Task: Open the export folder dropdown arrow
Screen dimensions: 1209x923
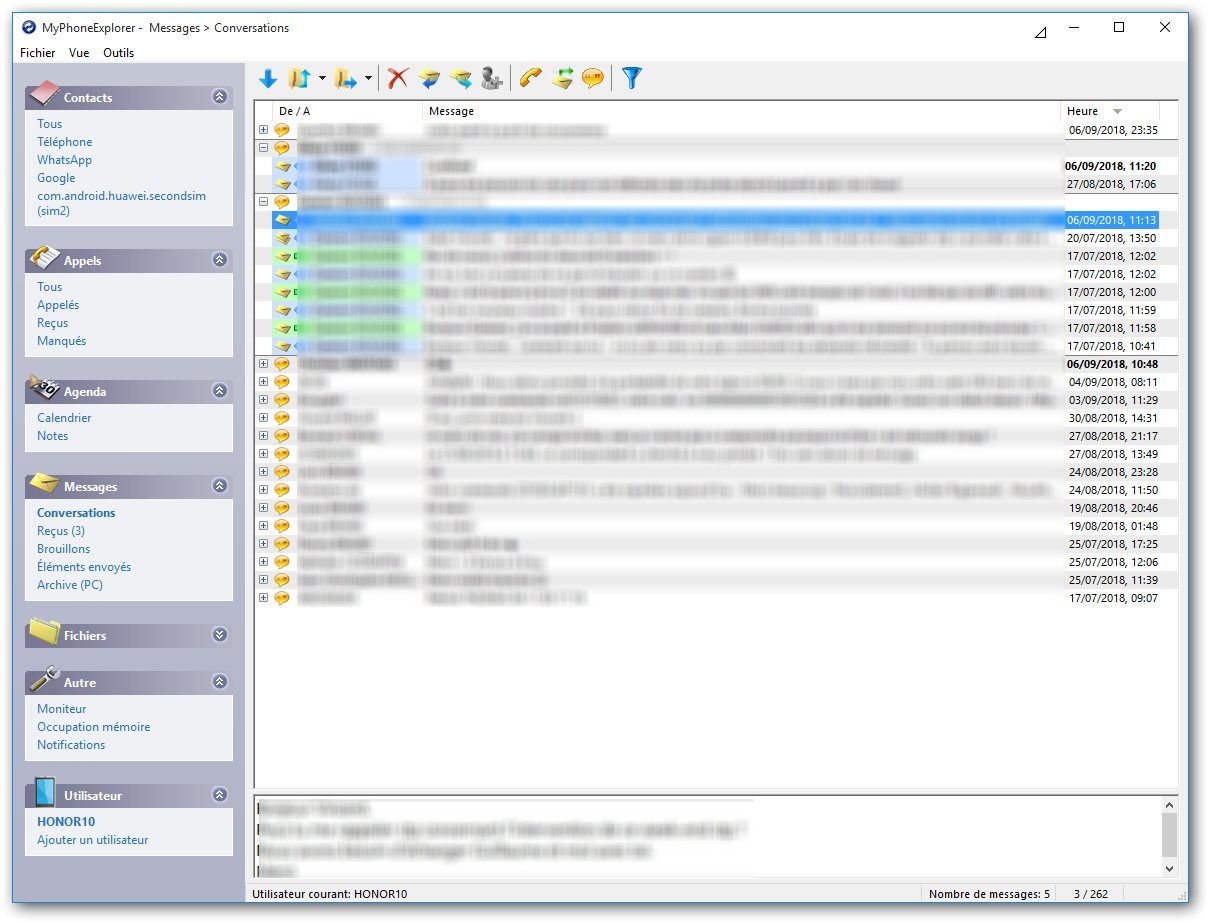Action: 368,78
